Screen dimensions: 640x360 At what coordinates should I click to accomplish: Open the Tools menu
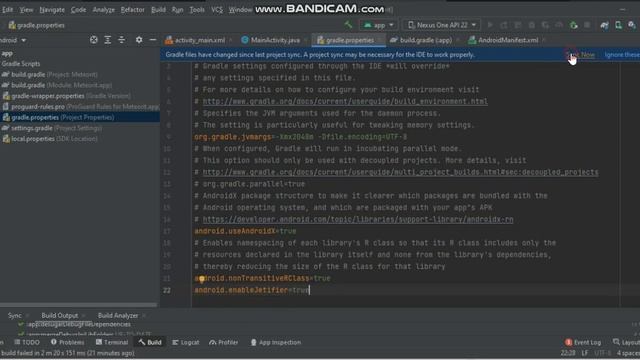pos(197,9)
